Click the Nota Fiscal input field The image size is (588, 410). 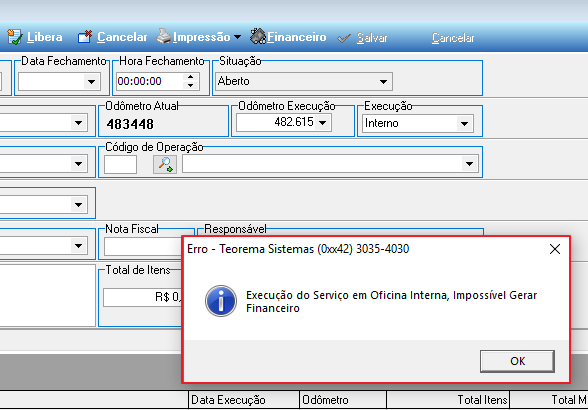pos(143,247)
